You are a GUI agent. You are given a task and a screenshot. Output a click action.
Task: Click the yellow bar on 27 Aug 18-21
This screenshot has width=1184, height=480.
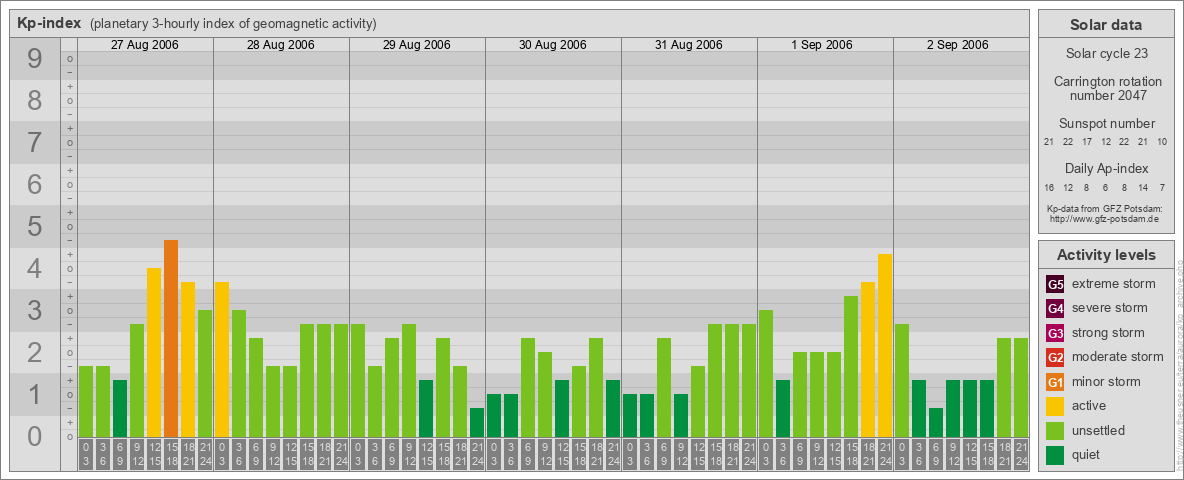coord(188,359)
